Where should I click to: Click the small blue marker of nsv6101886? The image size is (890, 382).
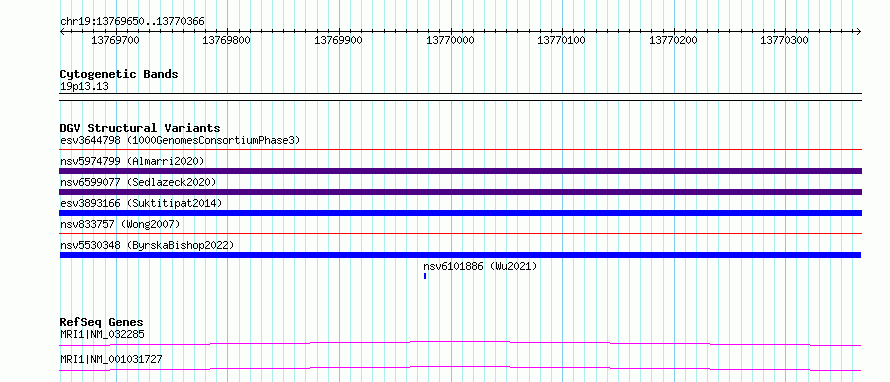425,276
